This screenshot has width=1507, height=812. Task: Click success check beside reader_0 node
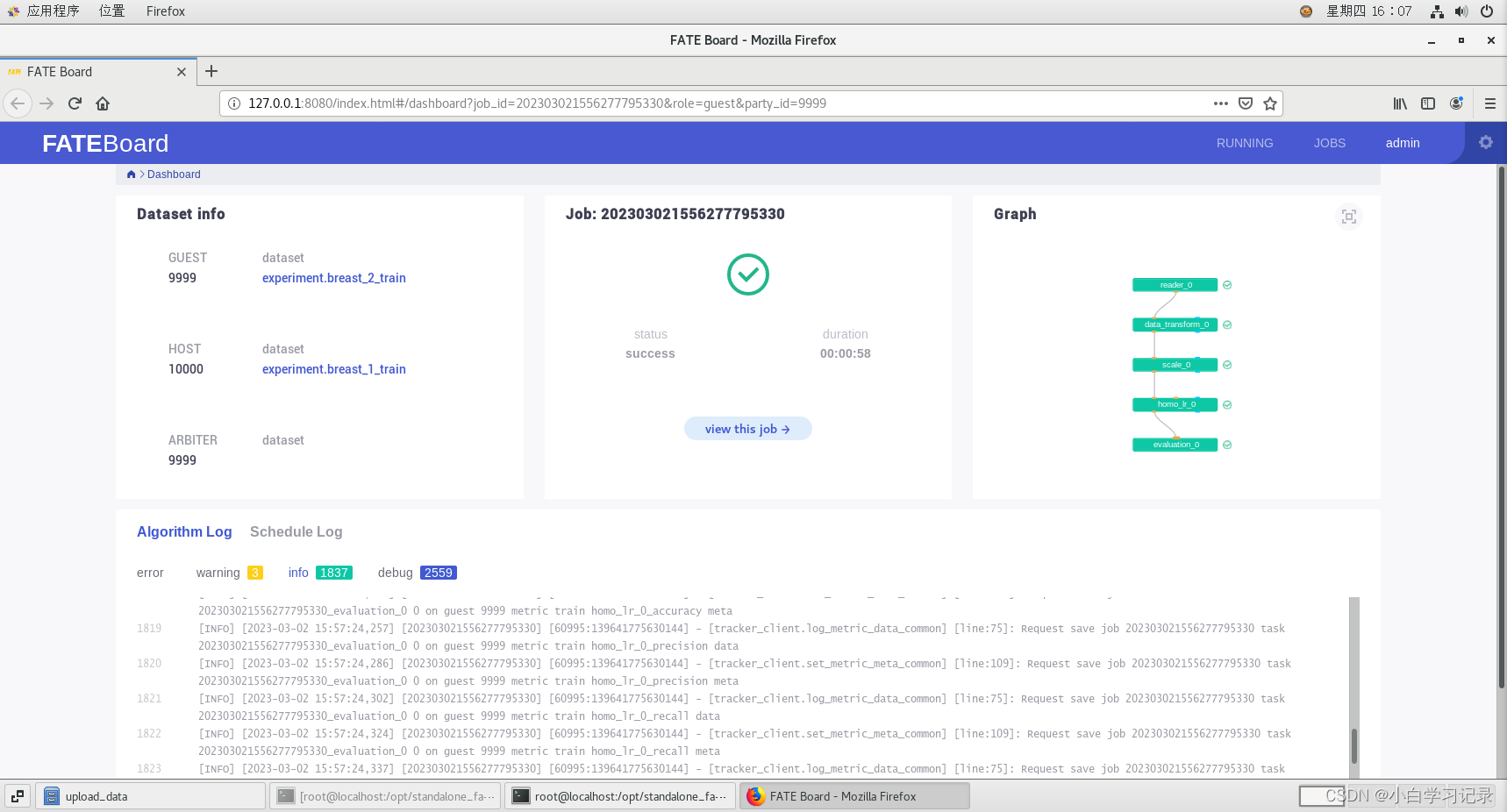[x=1227, y=285]
